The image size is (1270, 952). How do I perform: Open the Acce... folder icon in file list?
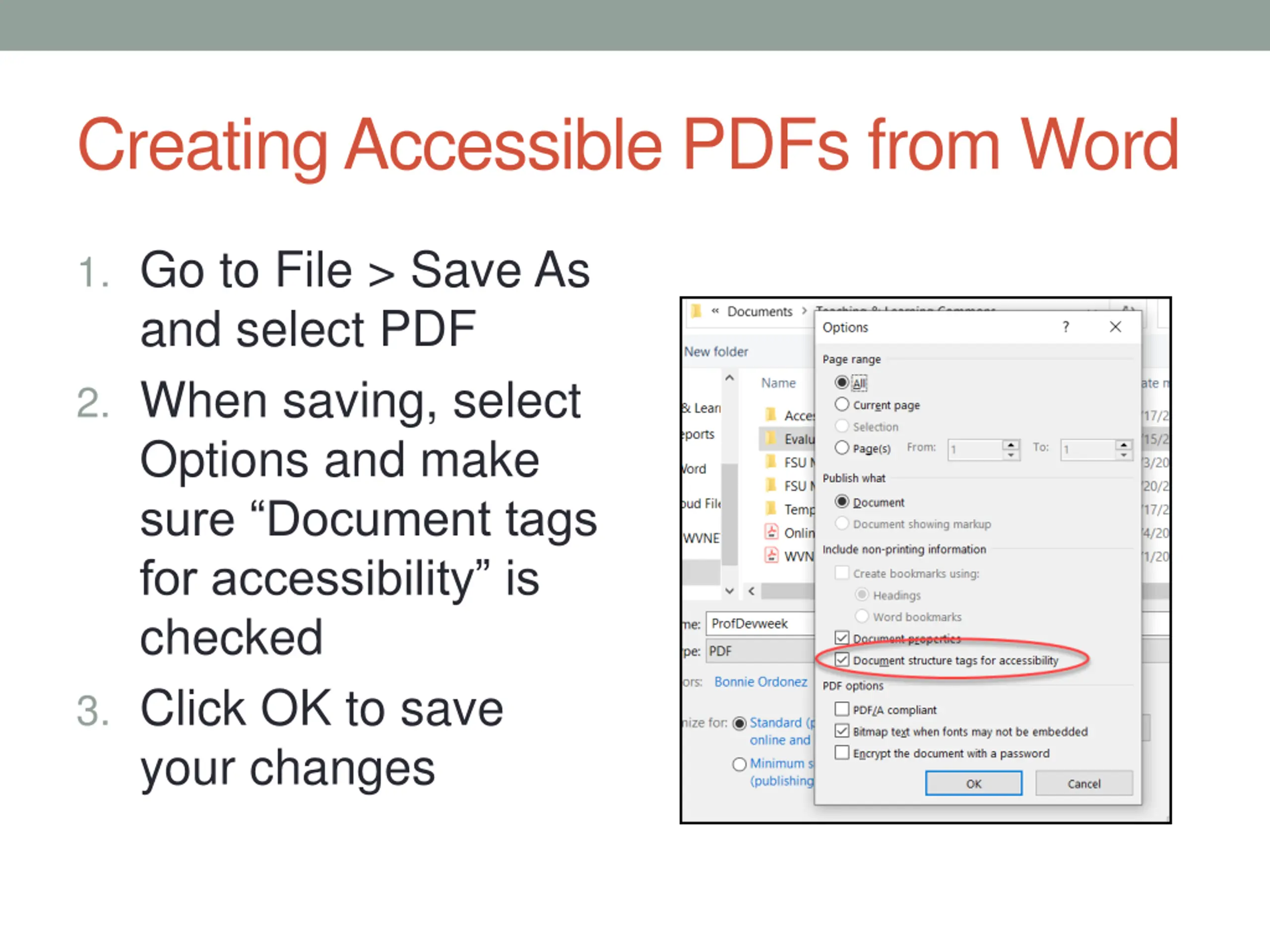[771, 415]
